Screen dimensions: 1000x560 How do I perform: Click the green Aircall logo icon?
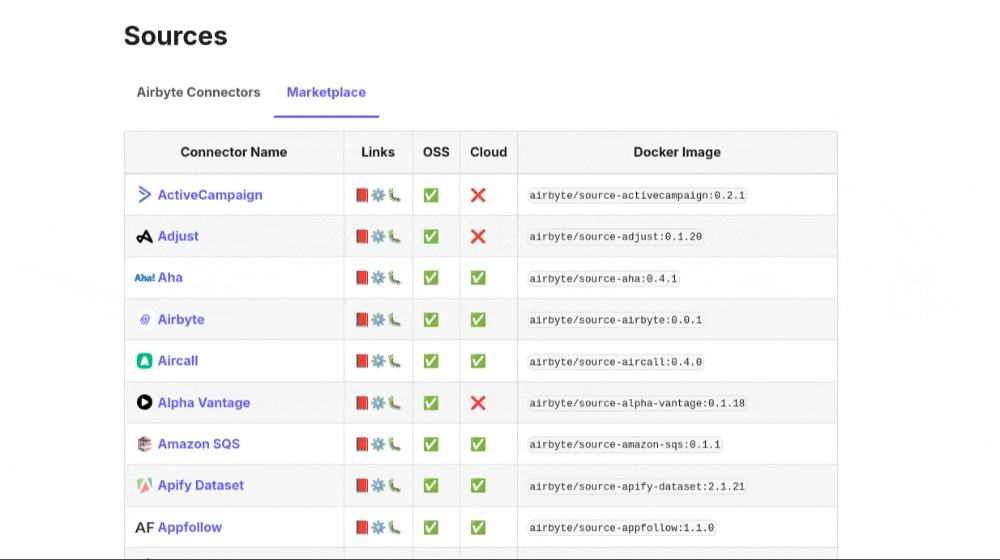pos(145,361)
